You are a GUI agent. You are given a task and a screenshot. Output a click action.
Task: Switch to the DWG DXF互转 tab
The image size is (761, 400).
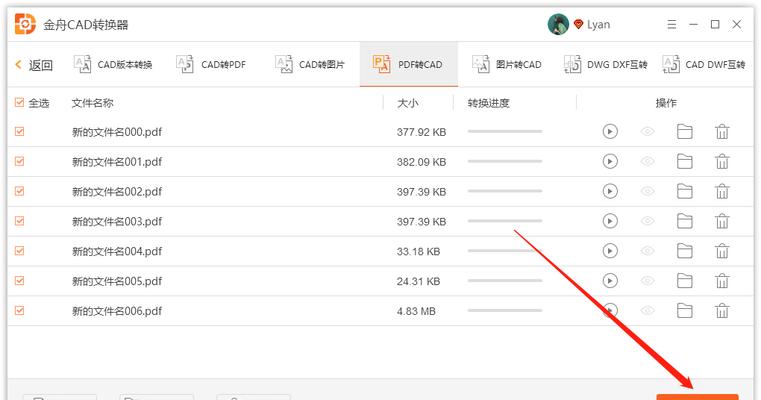(x=606, y=64)
